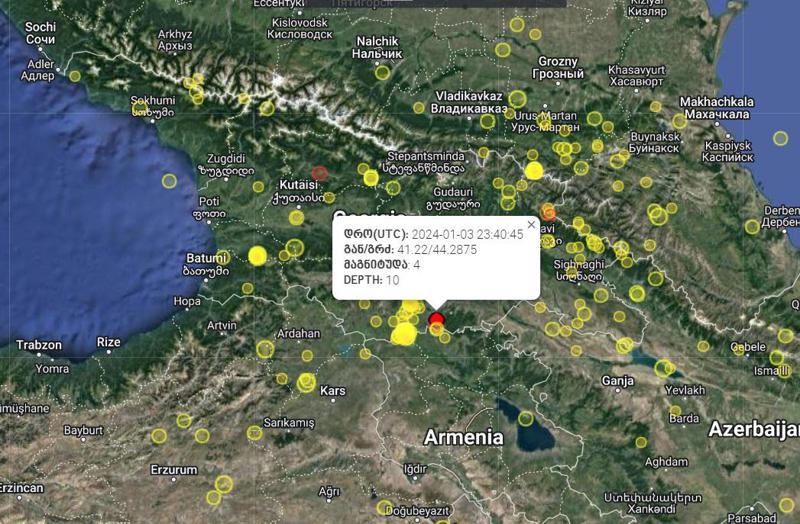Click the UTC timestamp in the popup
Screen dimensions: 800x524
pyautogui.click(x=463, y=233)
